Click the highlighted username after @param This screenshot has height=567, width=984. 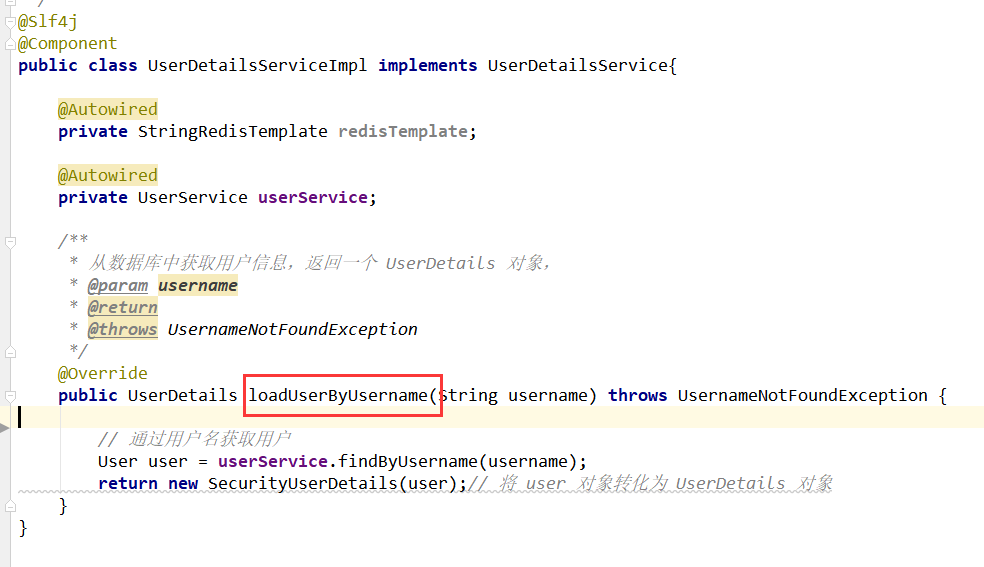click(x=198, y=285)
